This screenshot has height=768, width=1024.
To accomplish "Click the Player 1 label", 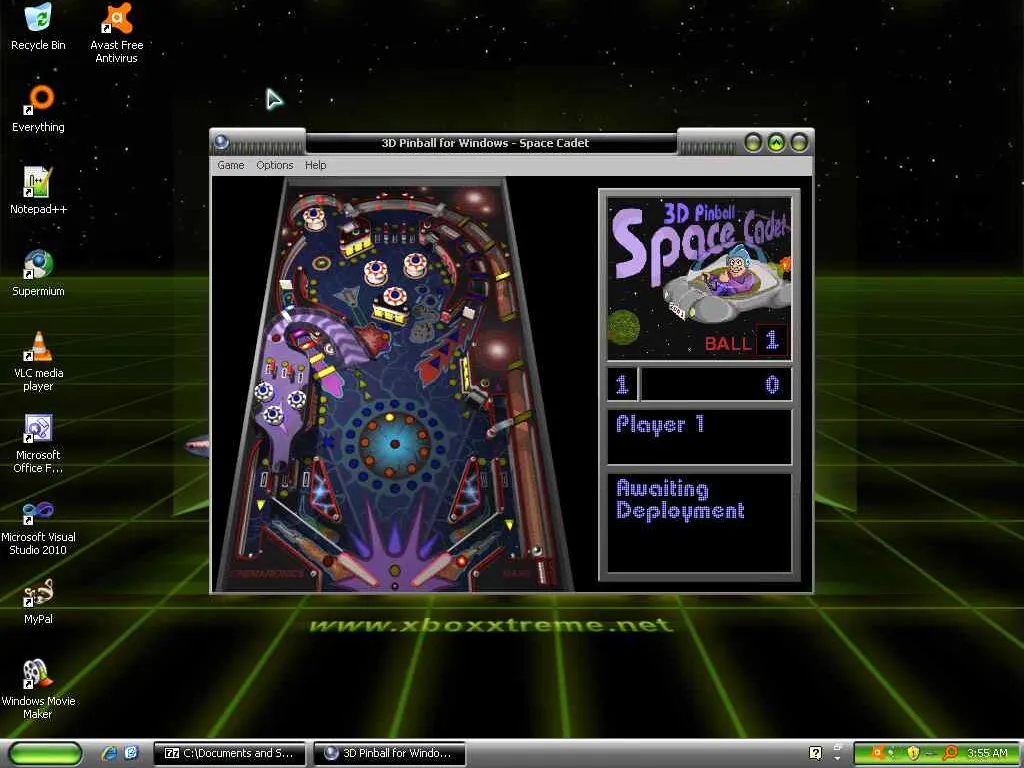I will pos(660,425).
